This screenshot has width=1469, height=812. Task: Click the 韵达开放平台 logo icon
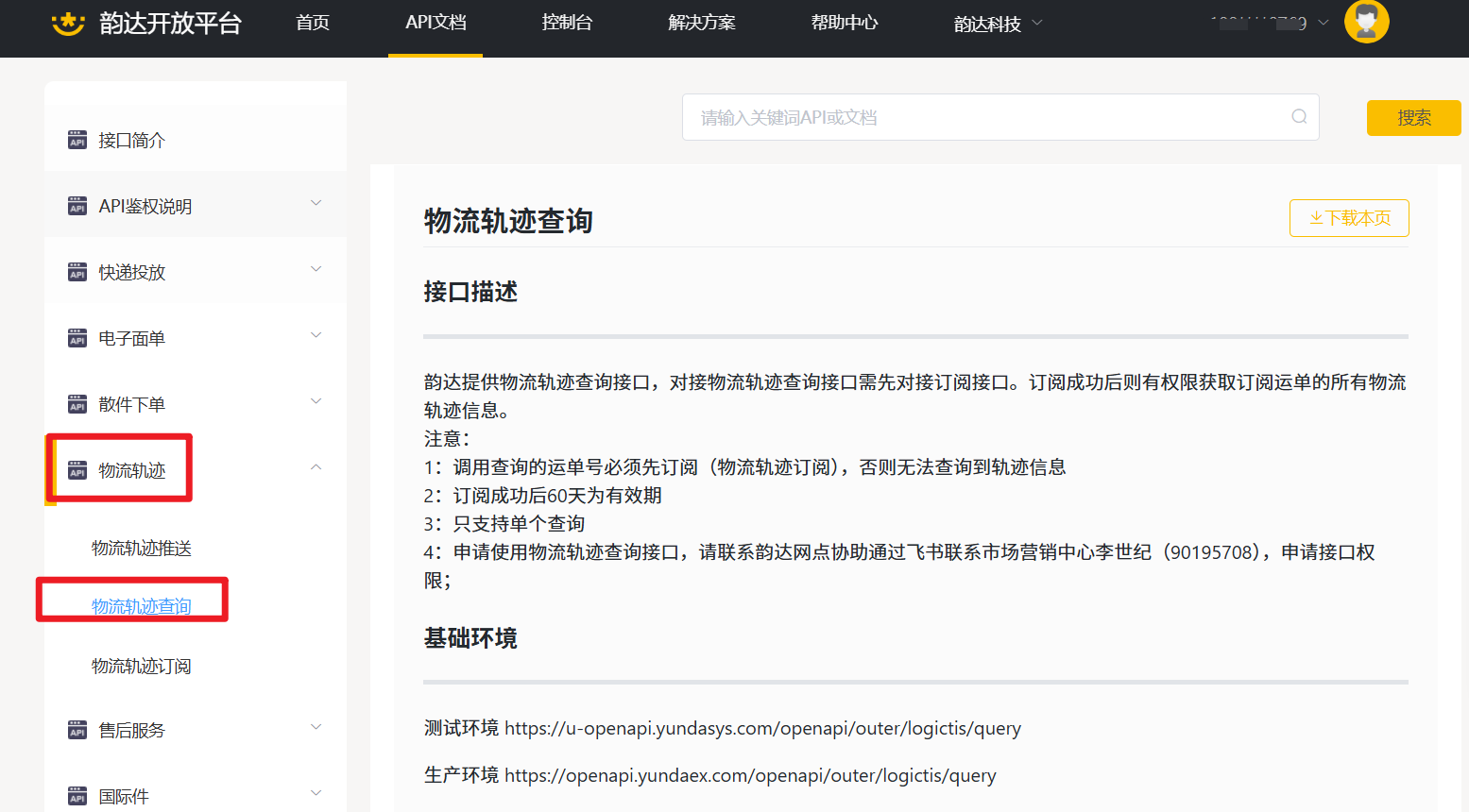(68, 23)
